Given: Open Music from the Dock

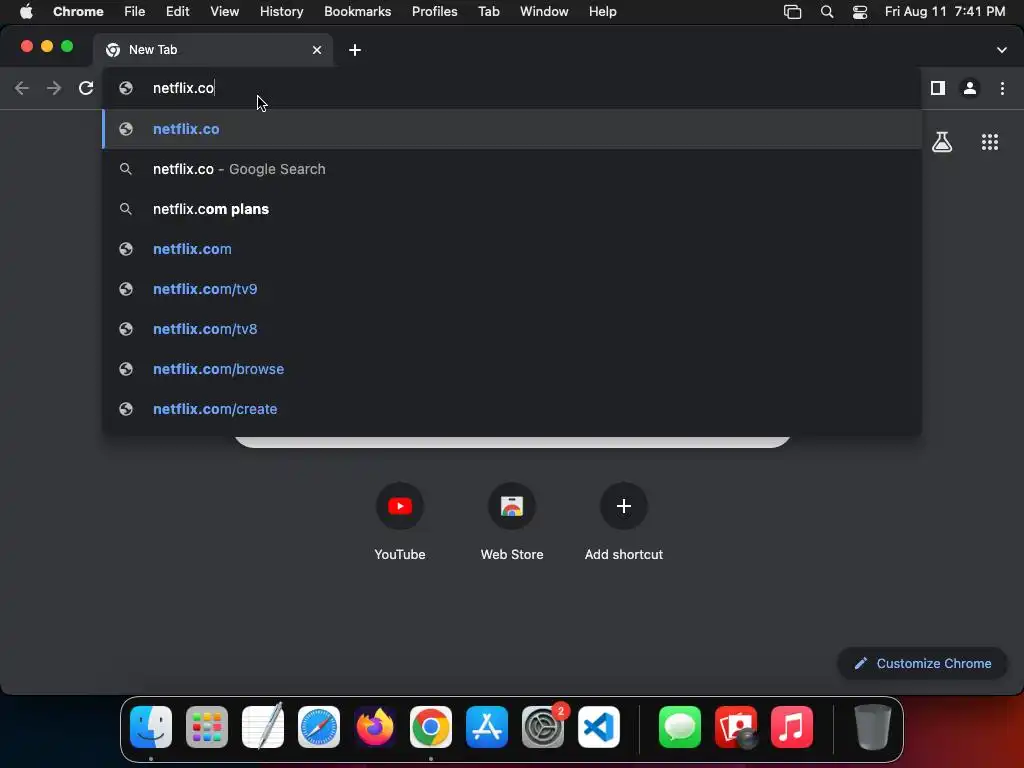Looking at the screenshot, I should point(792,727).
